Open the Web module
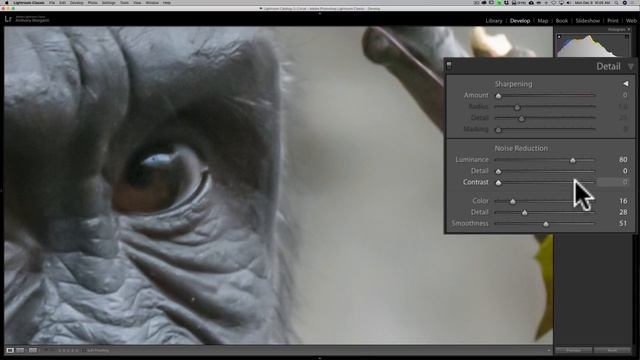This screenshot has width=640, height=360. pyautogui.click(x=631, y=20)
